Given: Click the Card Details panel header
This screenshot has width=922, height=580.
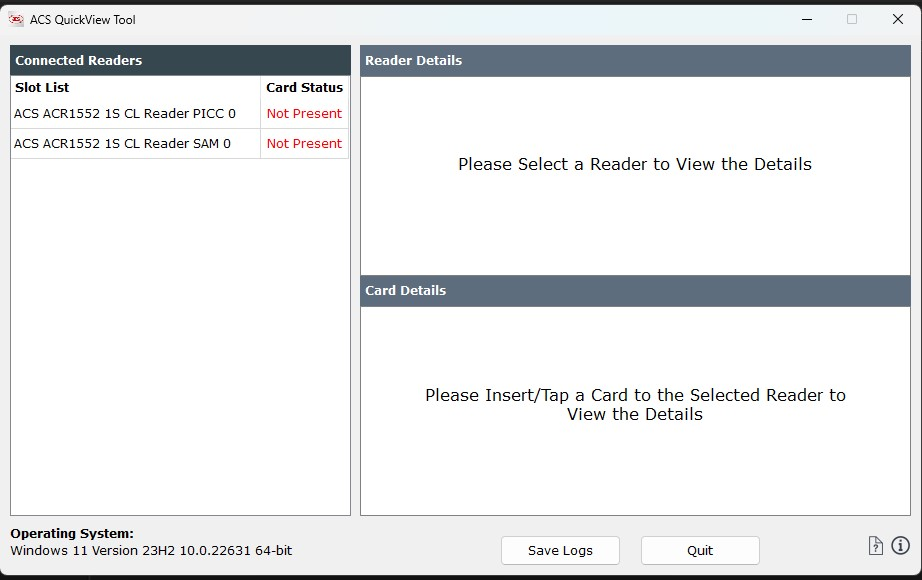Looking at the screenshot, I should coord(635,291).
